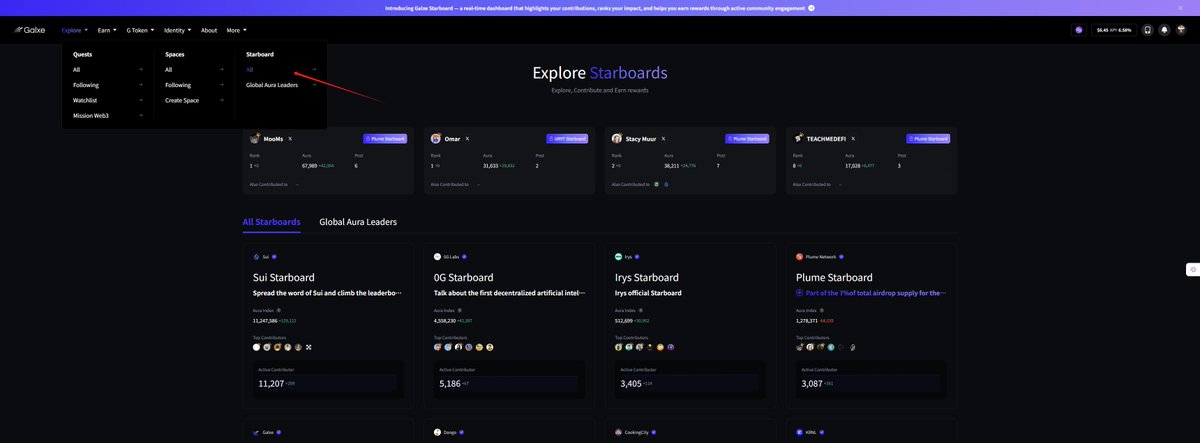
Task: Open Stacy Muur's avatar
Action: tap(617, 139)
